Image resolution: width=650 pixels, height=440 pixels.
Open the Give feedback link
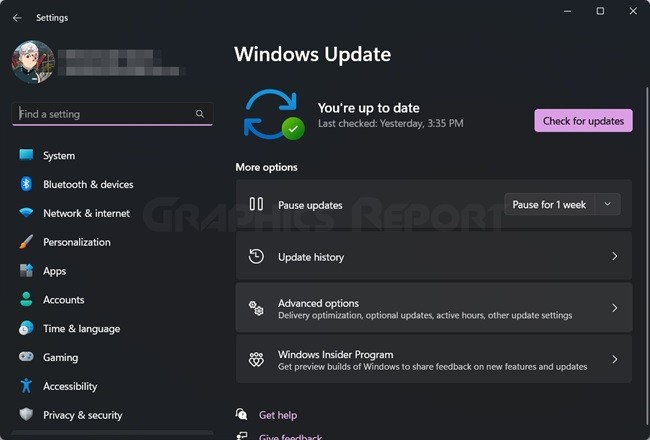290,437
